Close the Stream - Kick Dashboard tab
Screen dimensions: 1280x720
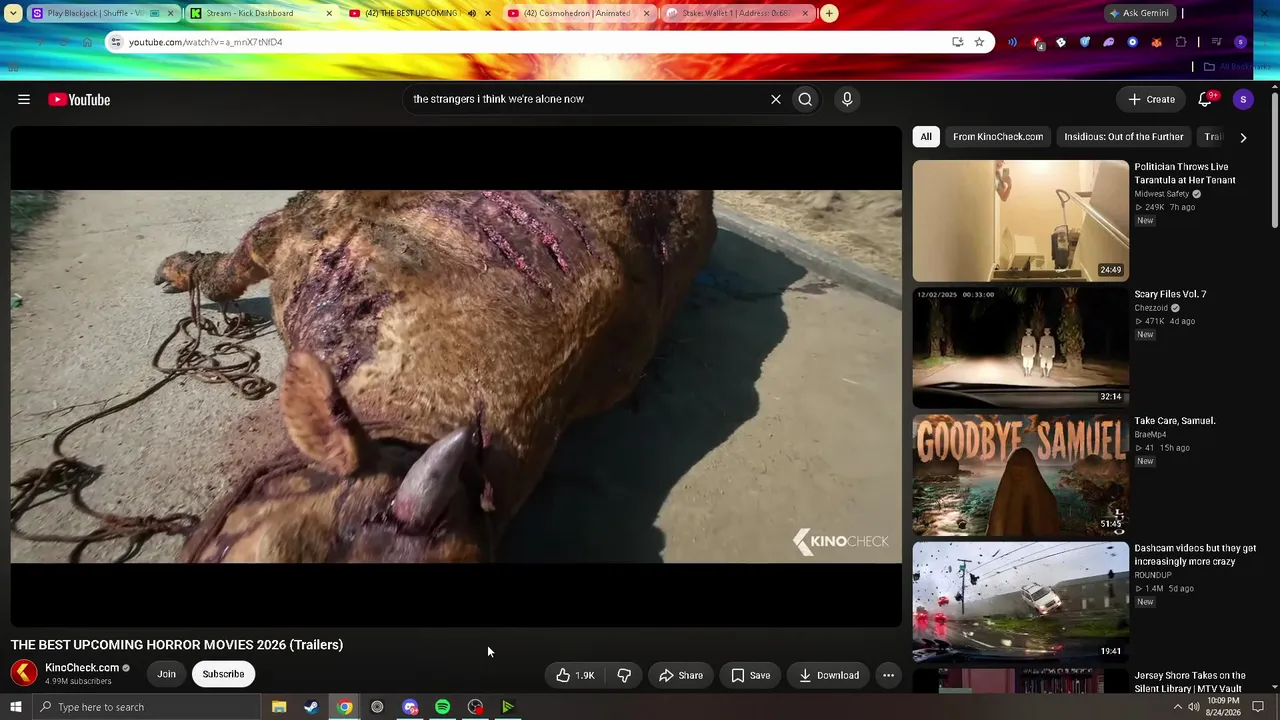coord(329,13)
